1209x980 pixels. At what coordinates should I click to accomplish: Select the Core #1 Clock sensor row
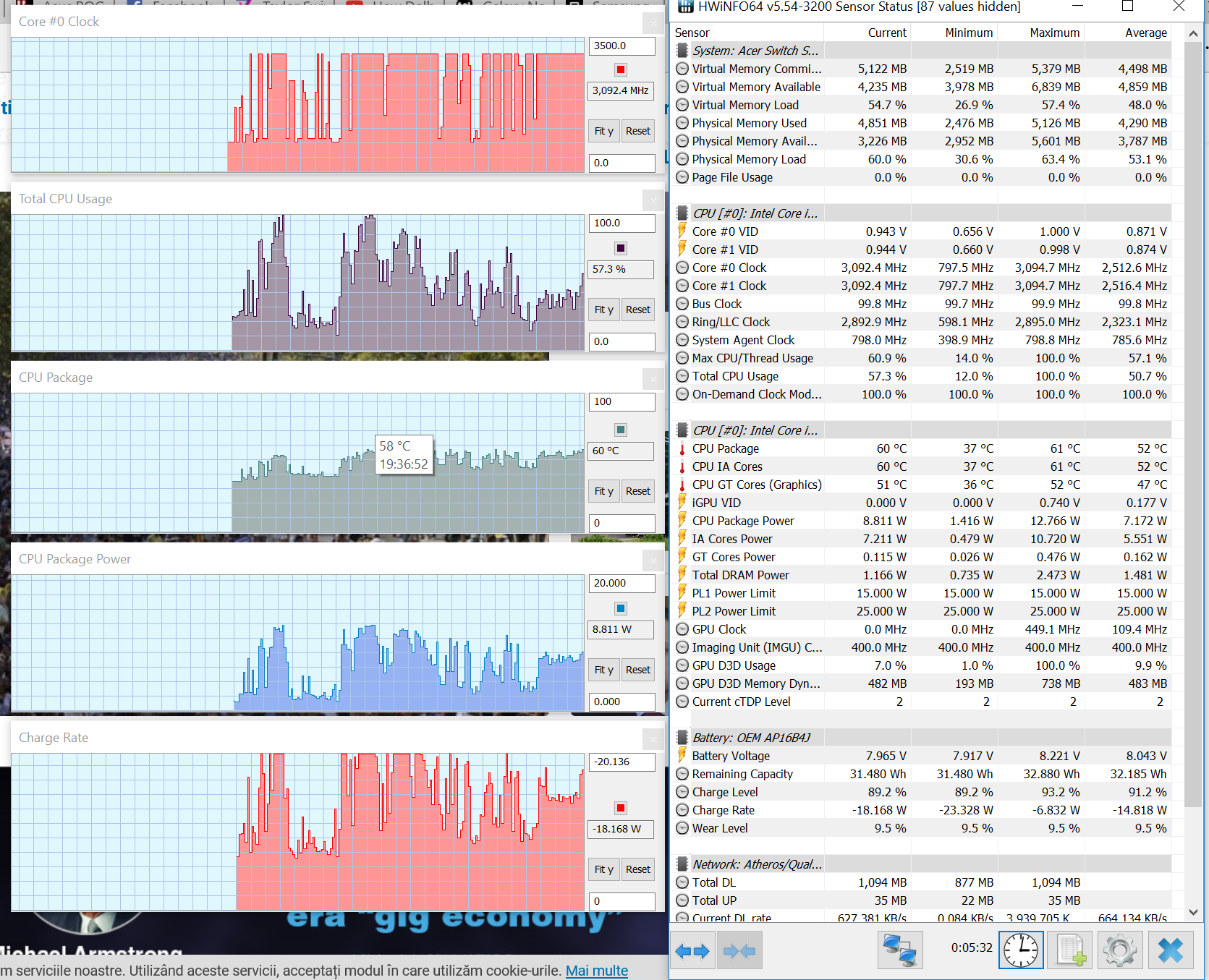[x=922, y=286]
